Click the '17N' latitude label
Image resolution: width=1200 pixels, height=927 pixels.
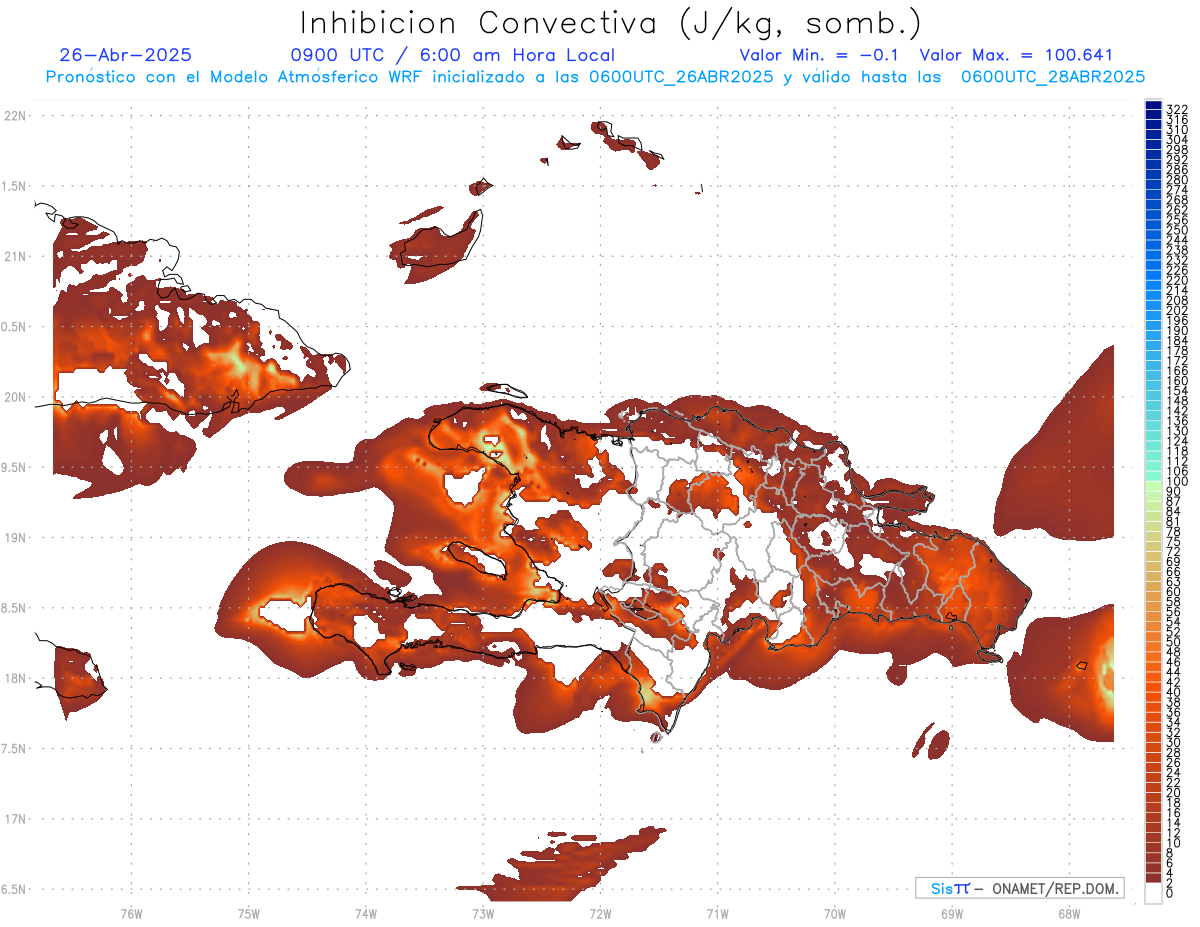coord(16,819)
